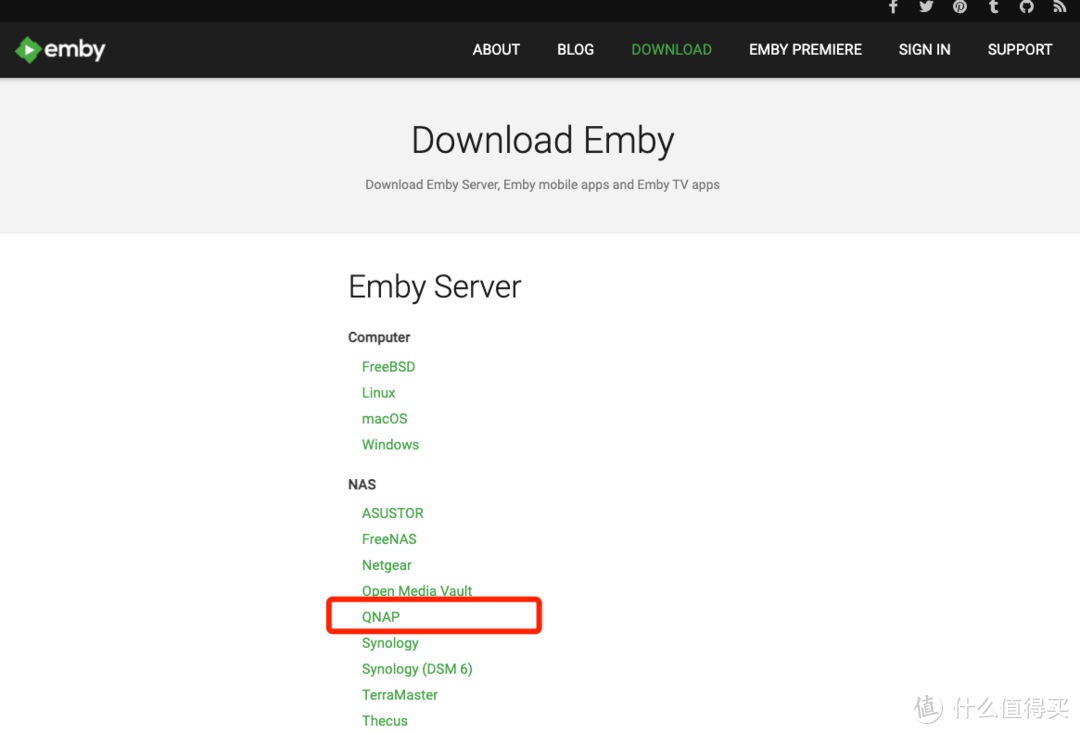Viewport: 1080px width, 734px height.
Task: Open the SUPPORT menu item
Action: [1019, 50]
